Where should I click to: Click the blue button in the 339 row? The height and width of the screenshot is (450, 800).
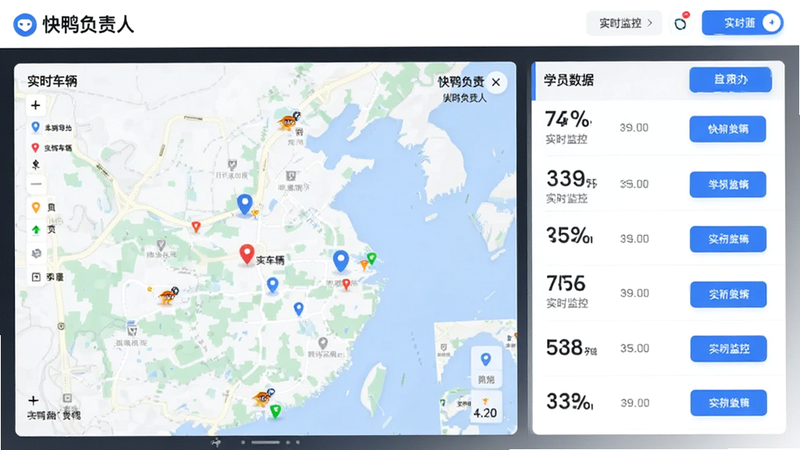[728, 184]
